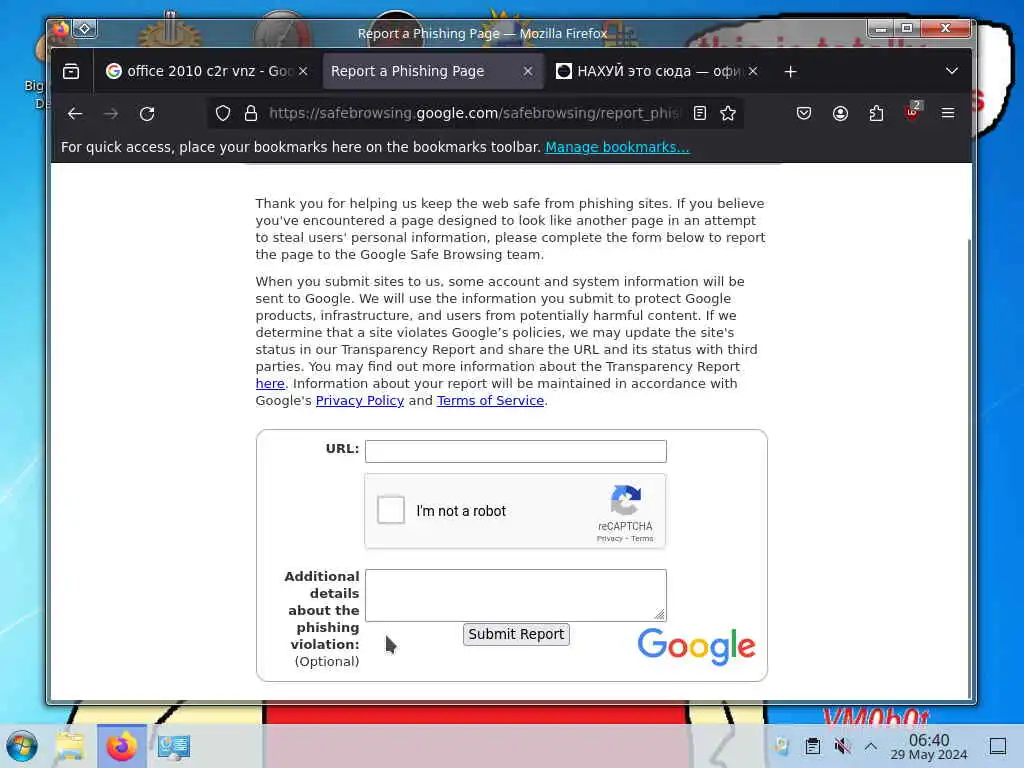Open the computer settings taskbar icon

[x=174, y=746]
